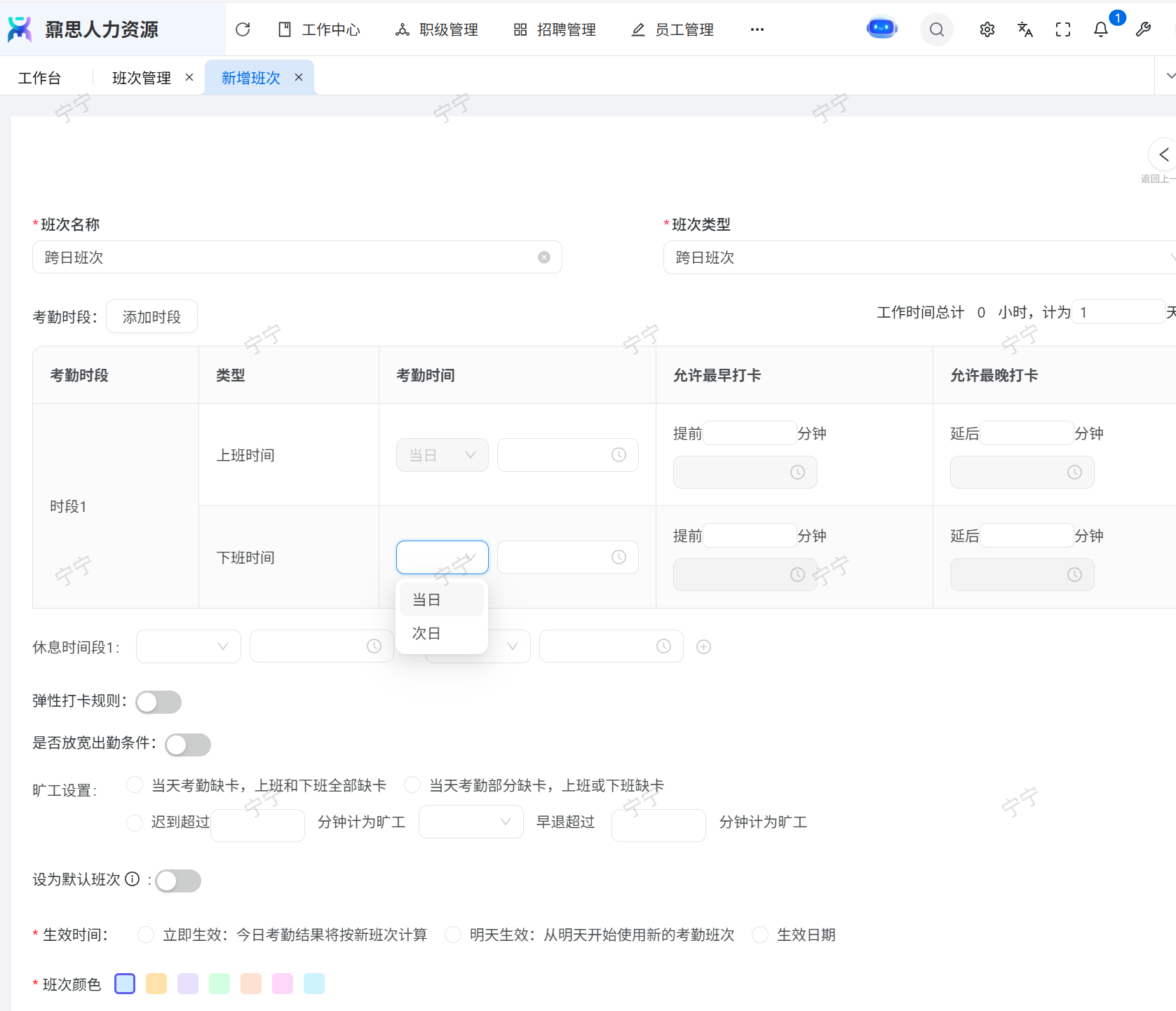Viewport: 1176px width, 1011px height.
Task: Select the 立即生效 radio option
Action: pyautogui.click(x=146, y=935)
